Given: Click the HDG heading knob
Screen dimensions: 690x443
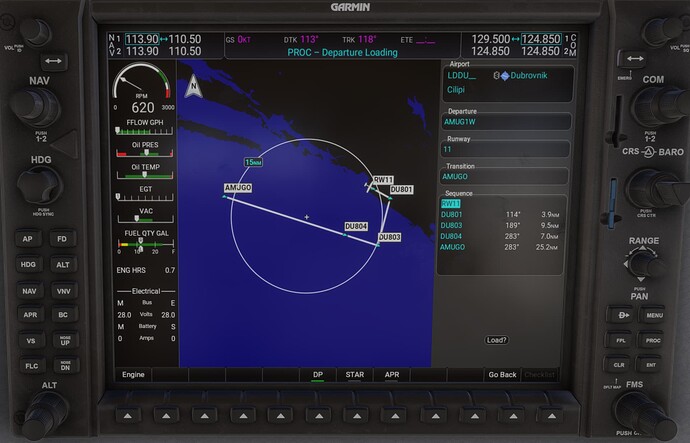Looking at the screenshot, I should [x=40, y=185].
